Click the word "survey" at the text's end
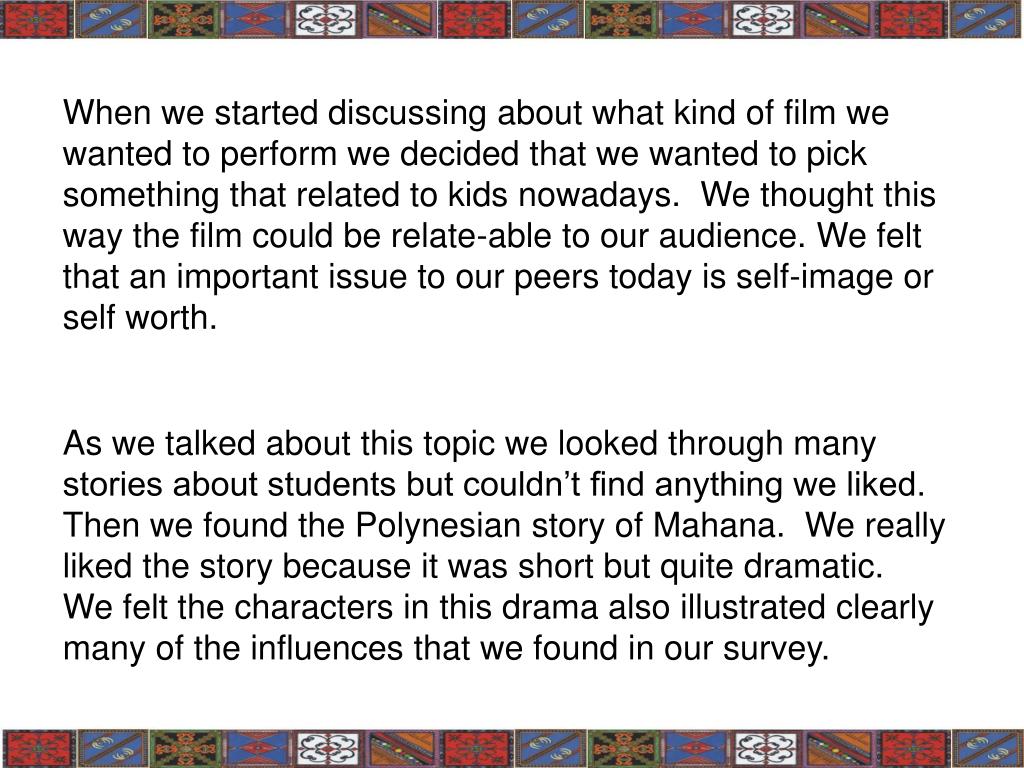Viewport: 1024px width, 768px height. [x=775, y=648]
